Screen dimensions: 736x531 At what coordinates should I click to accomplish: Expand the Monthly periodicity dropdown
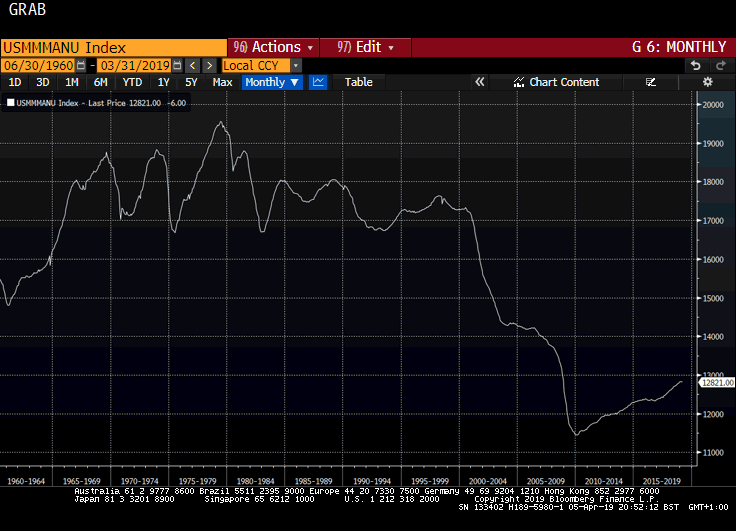[272, 82]
